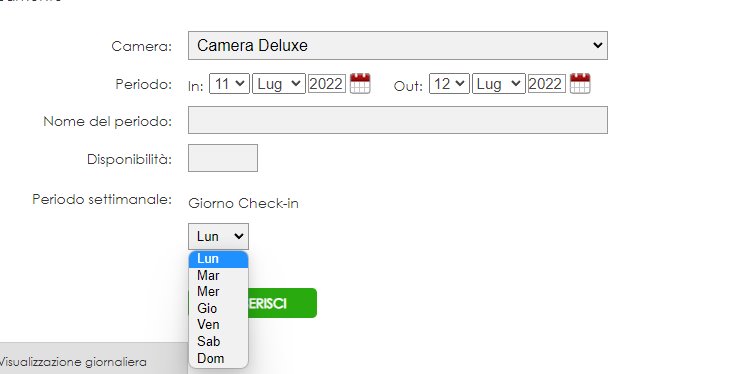
Task: Open the check-out calendar picker icon
Action: click(580, 83)
